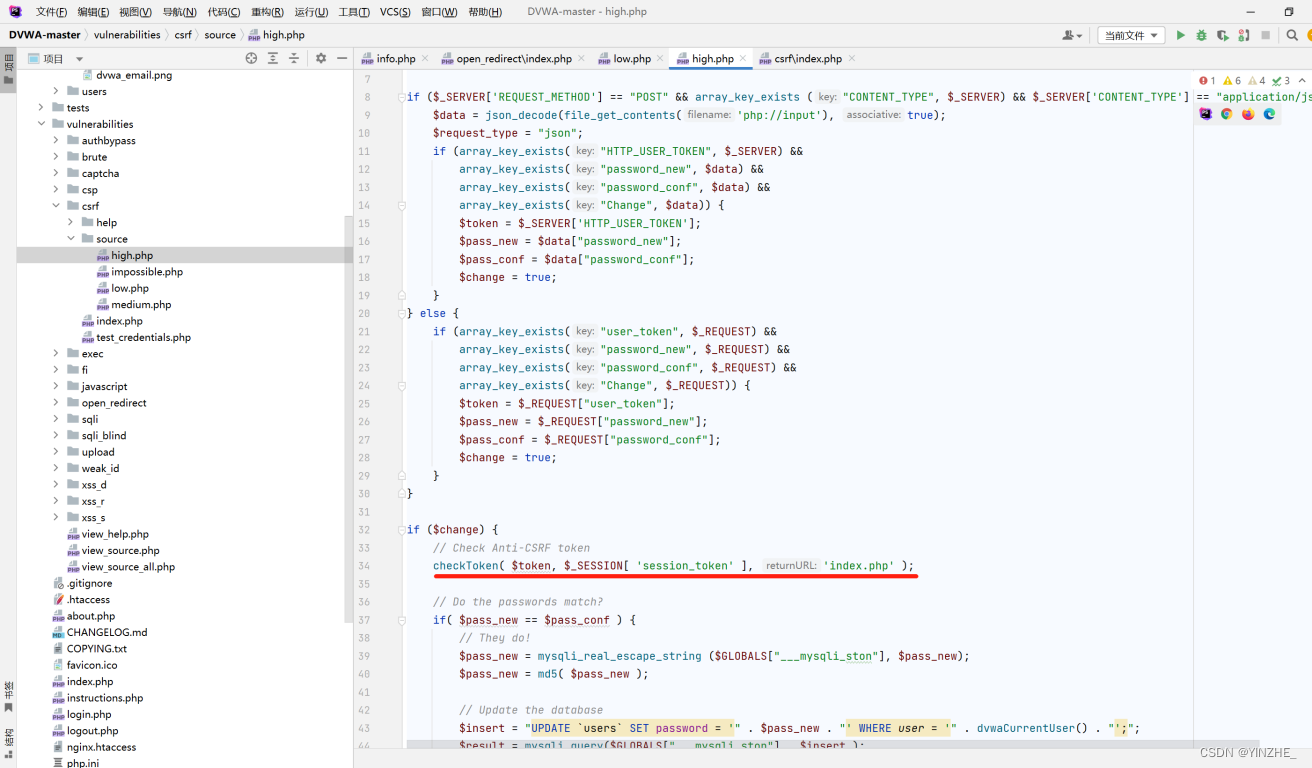Select impossible.php in the project tree
Viewport: 1312px width, 768px height.
[x=147, y=272]
